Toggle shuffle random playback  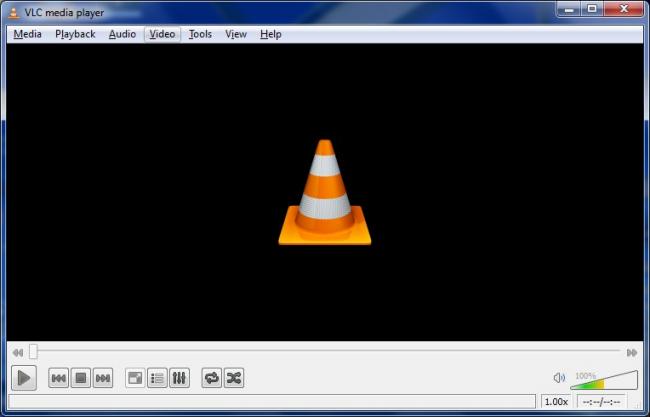[234, 378]
